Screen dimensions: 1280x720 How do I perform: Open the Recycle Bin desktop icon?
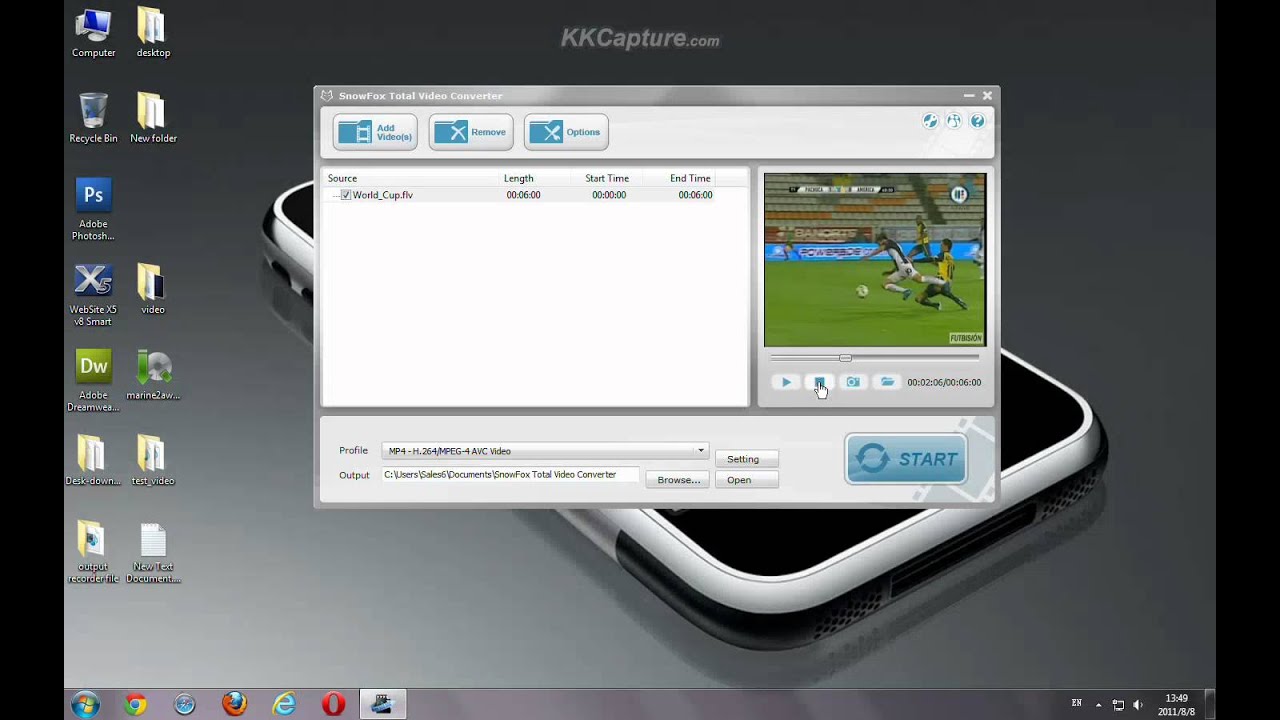(93, 118)
